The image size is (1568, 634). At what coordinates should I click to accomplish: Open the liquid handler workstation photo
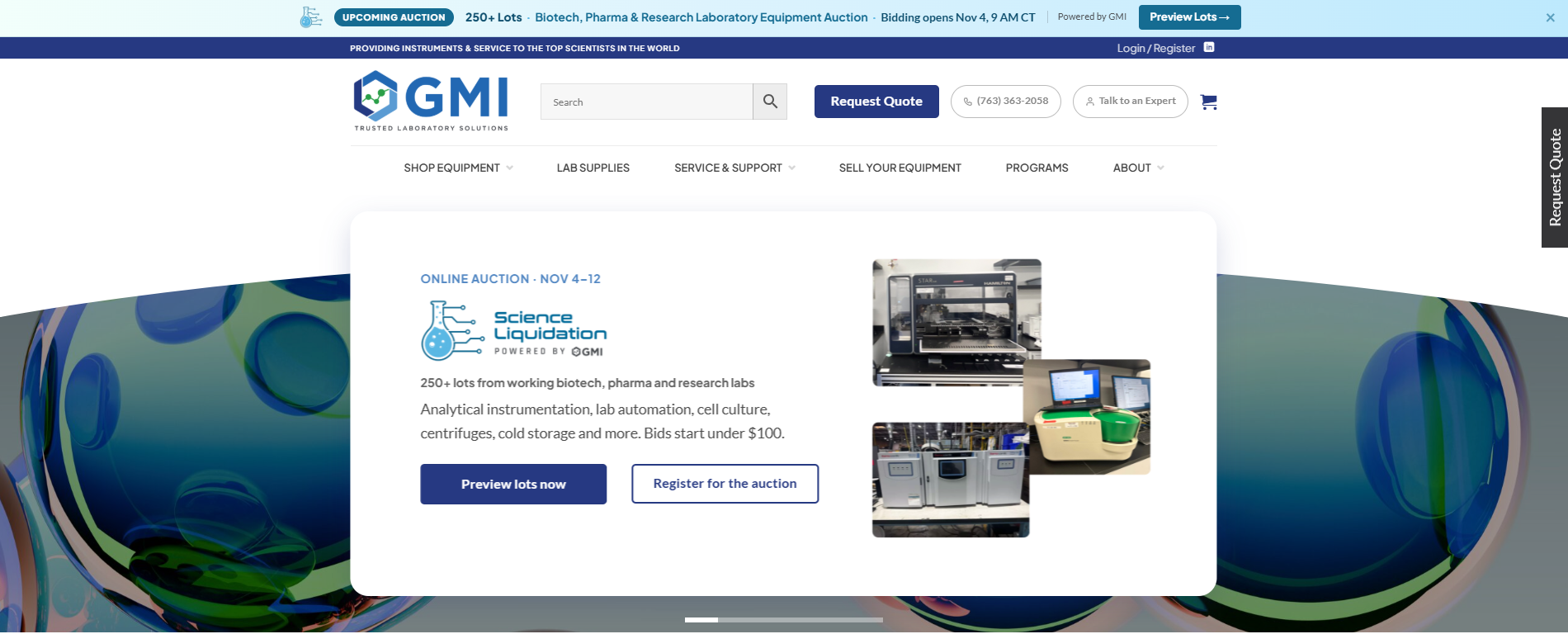pyautogui.click(x=956, y=322)
